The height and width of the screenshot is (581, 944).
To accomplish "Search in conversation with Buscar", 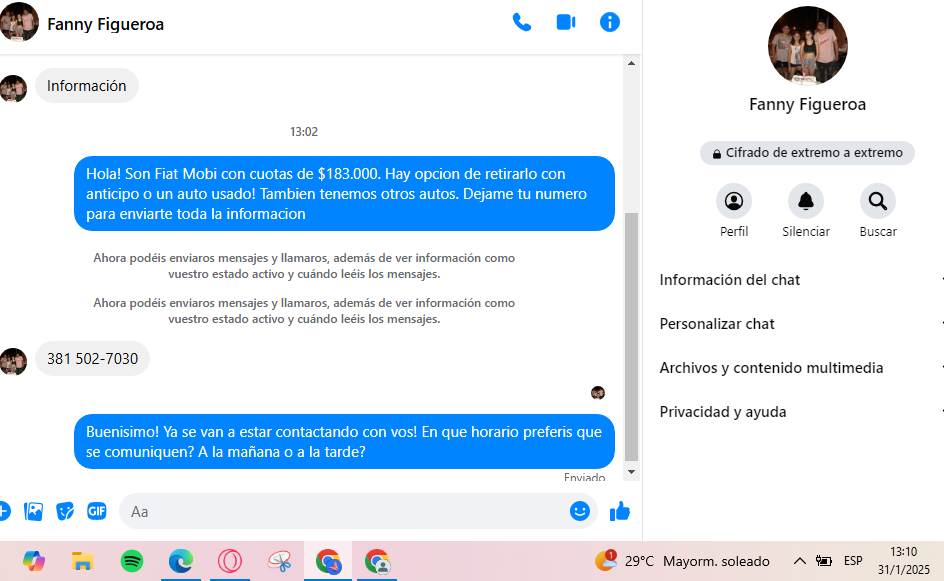I will (x=877, y=202).
